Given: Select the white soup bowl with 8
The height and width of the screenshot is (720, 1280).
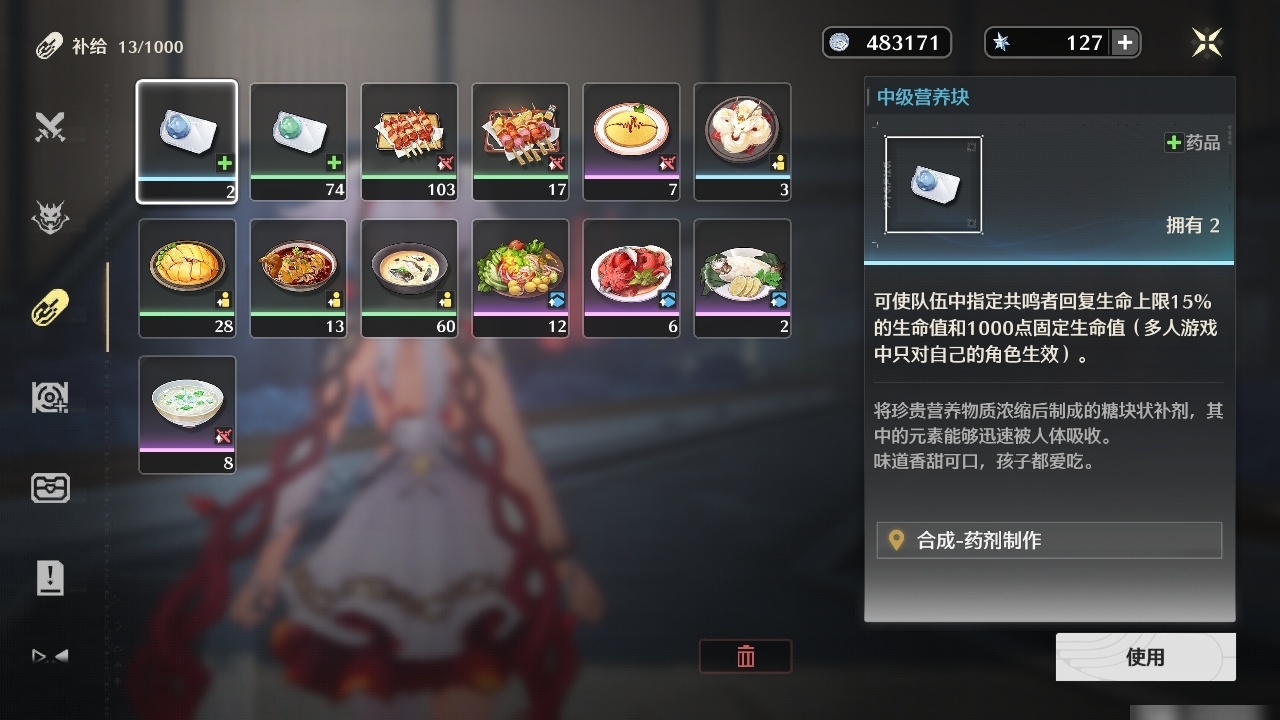Looking at the screenshot, I should (187, 415).
